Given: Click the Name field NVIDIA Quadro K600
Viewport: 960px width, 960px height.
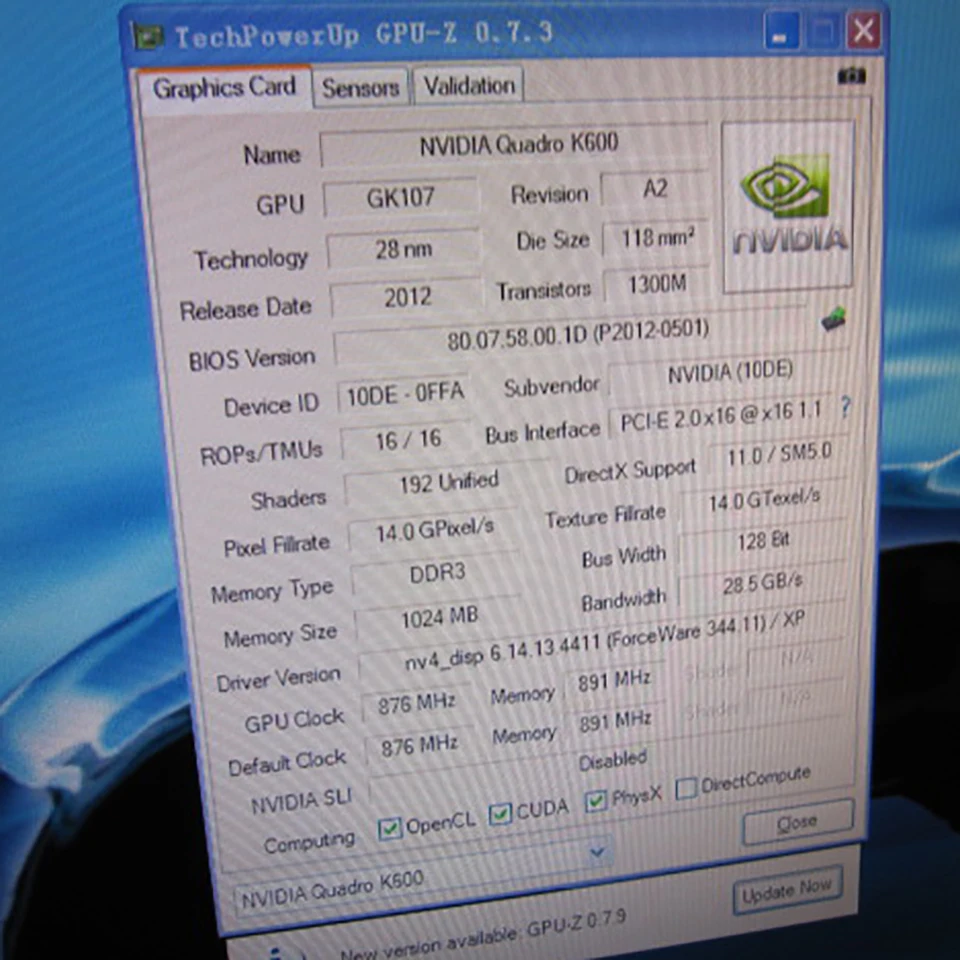Looking at the screenshot, I should 514,144.
